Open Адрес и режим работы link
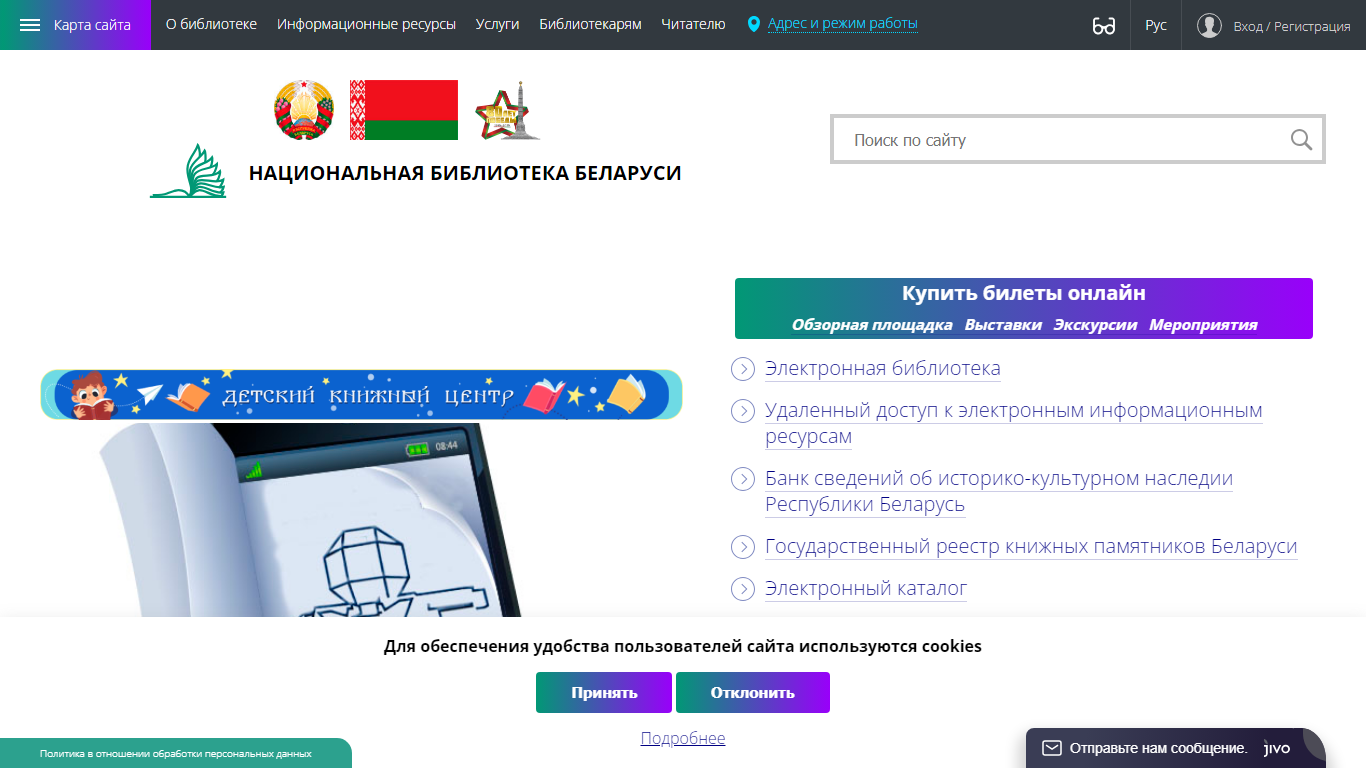The image size is (1366, 768). [x=843, y=24]
